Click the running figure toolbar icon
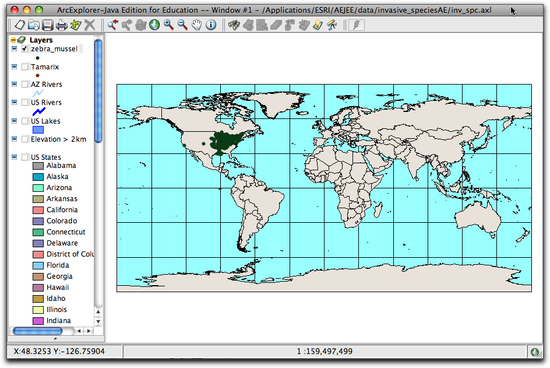550x368 pixels. click(332, 25)
